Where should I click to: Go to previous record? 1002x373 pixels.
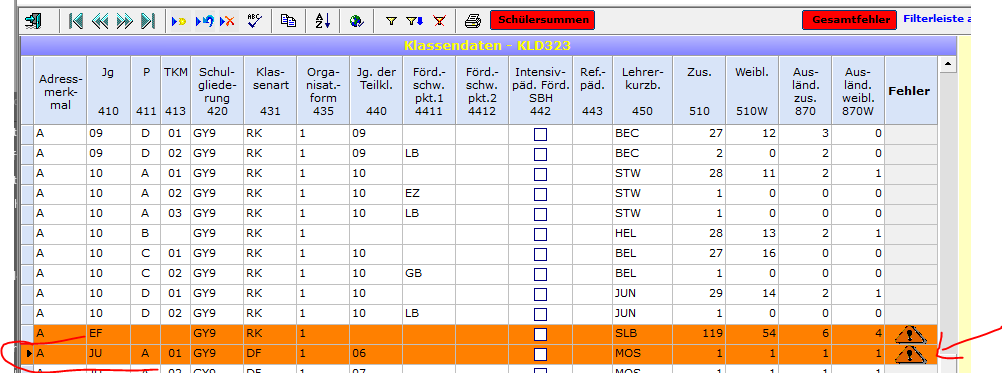(100, 20)
